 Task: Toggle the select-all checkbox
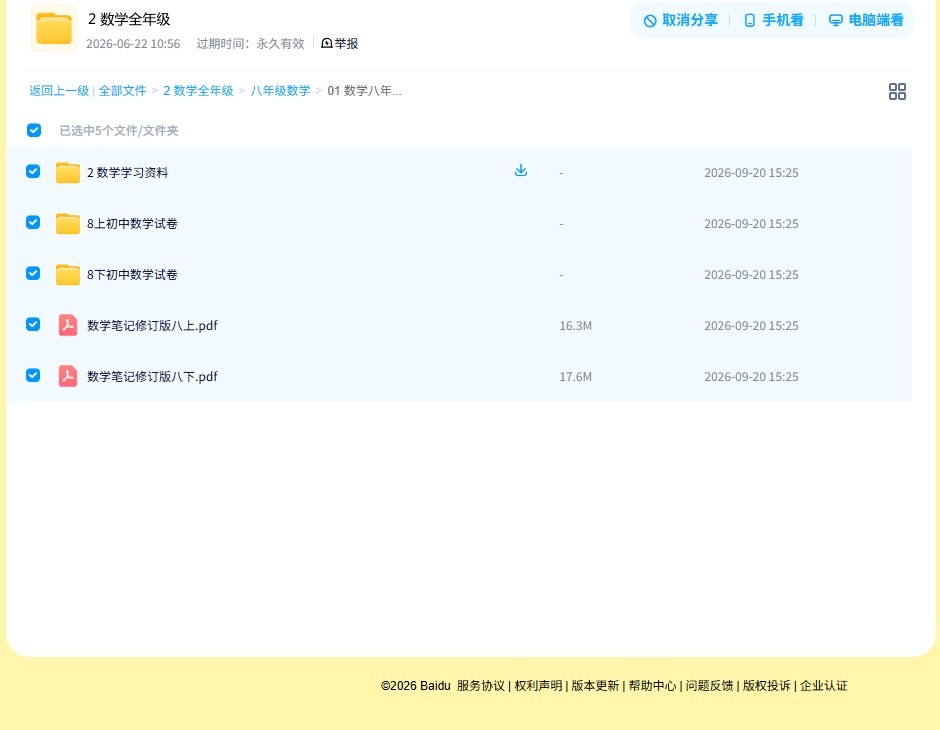pyautogui.click(x=34, y=130)
